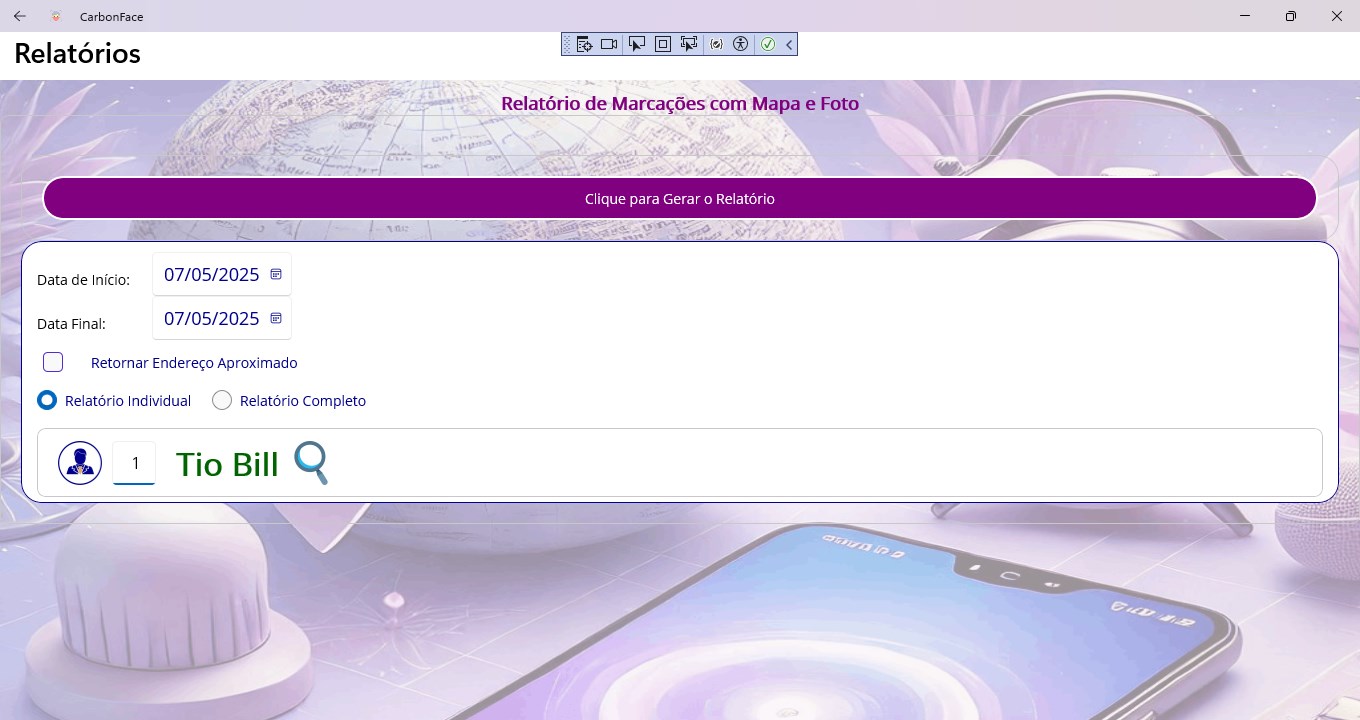The image size is (1360, 720).
Task: Click the CarbonFace app logo icon
Action: click(55, 16)
